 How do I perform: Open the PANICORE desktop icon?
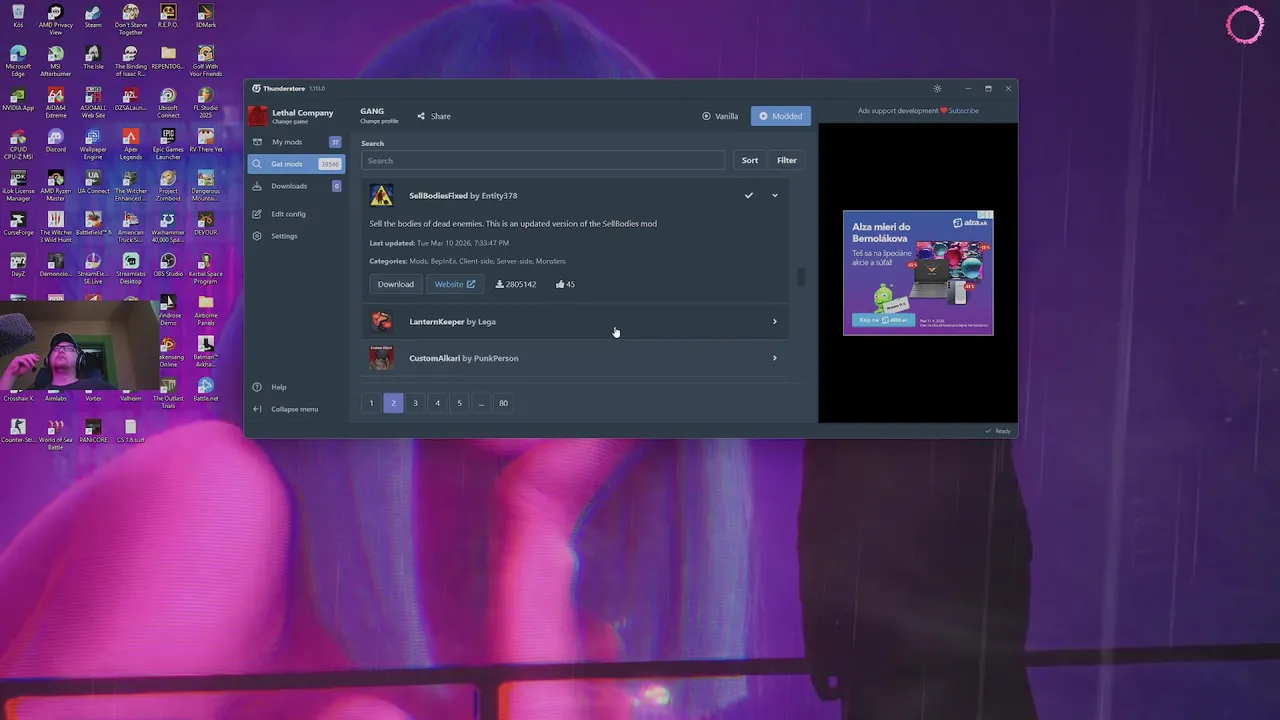pyautogui.click(x=93, y=432)
